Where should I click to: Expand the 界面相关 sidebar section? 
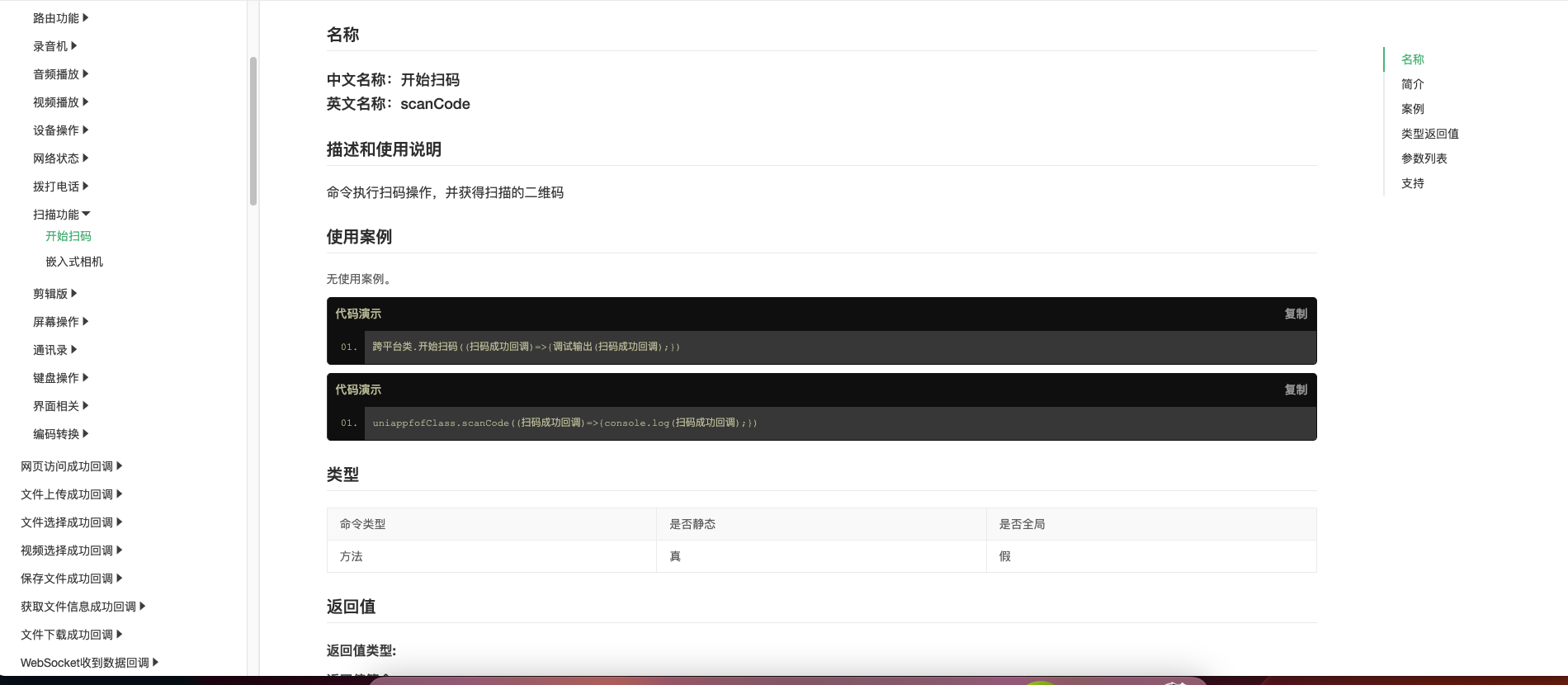coord(60,406)
